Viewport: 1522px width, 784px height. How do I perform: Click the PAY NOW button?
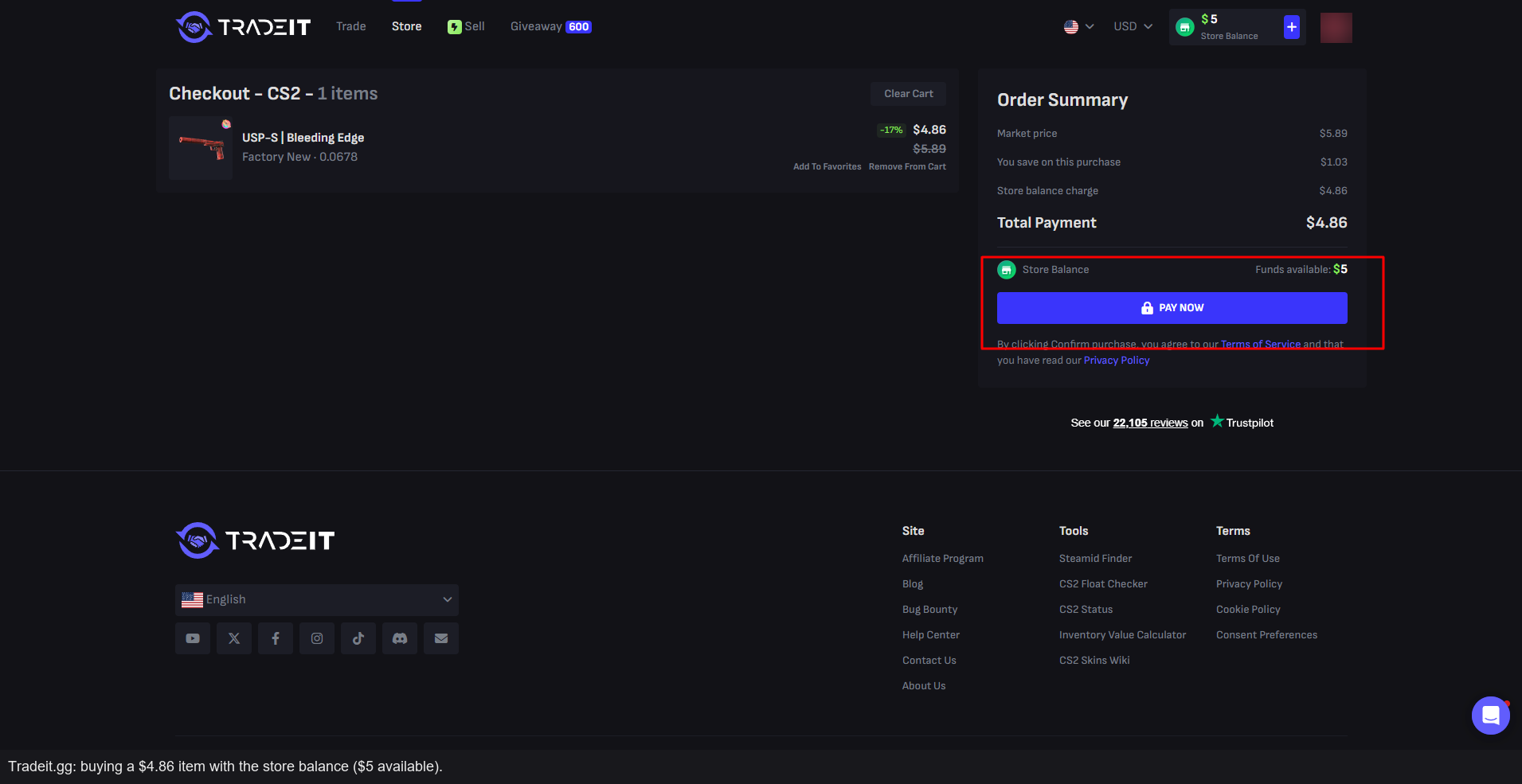point(1172,308)
